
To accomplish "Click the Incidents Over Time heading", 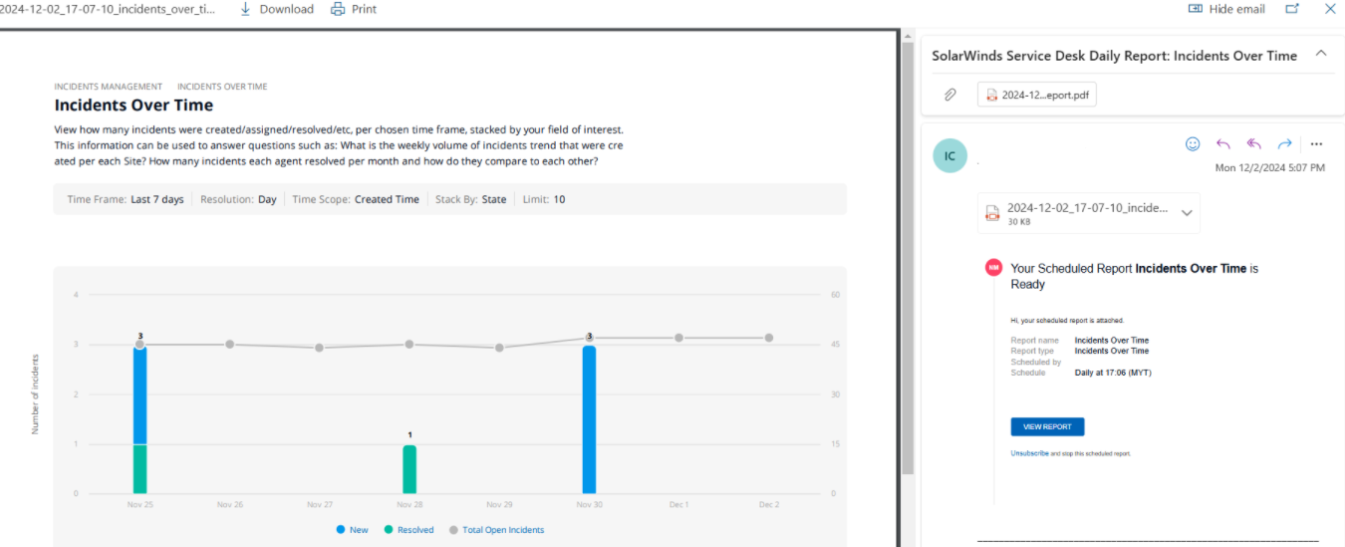I will tap(133, 105).
